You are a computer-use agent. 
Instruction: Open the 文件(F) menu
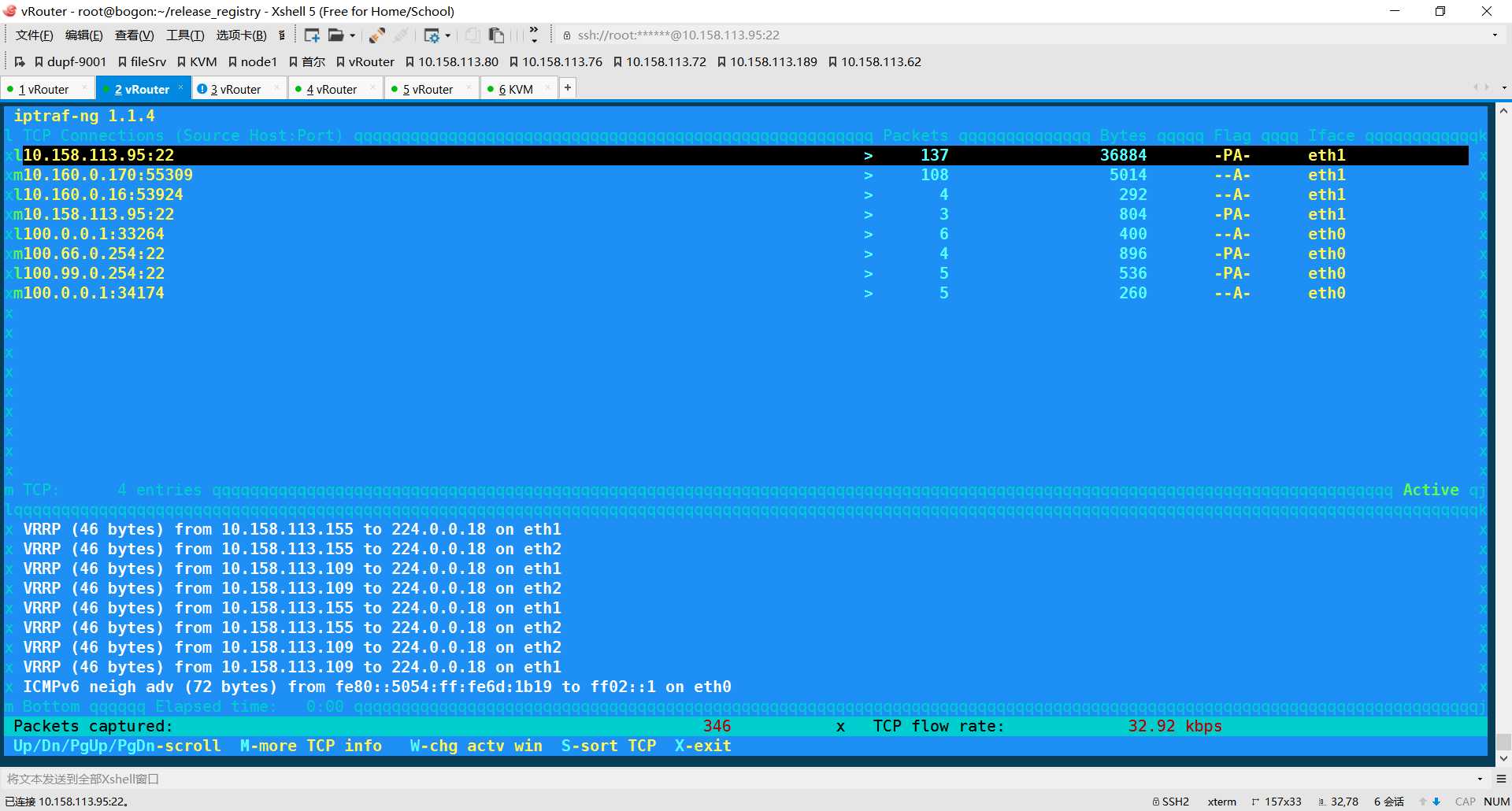coord(34,35)
